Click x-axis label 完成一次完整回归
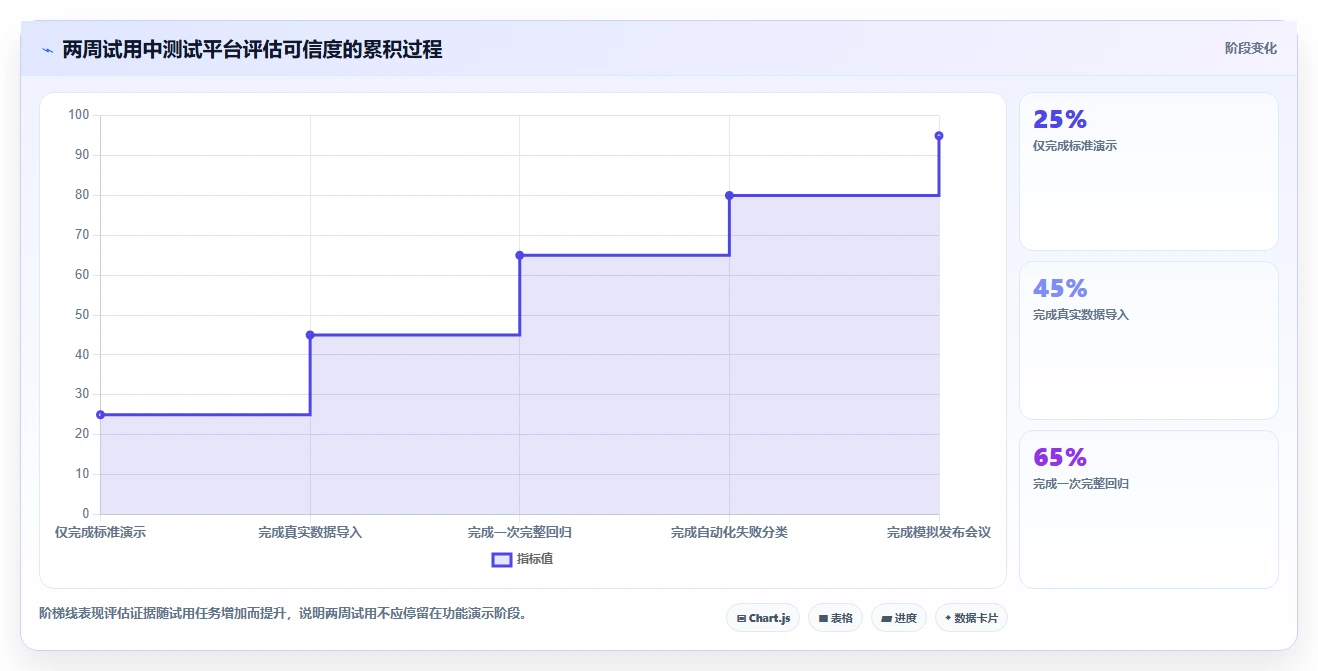 (x=520, y=532)
